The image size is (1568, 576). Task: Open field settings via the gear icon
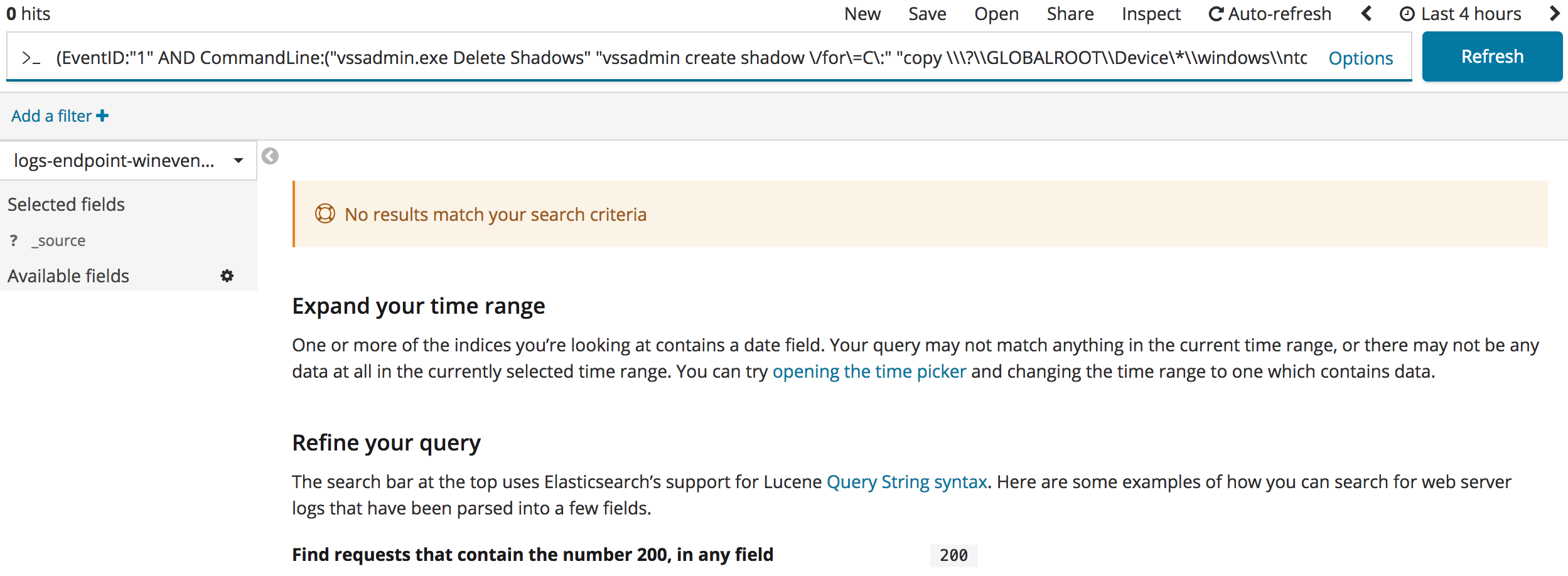pyautogui.click(x=227, y=275)
